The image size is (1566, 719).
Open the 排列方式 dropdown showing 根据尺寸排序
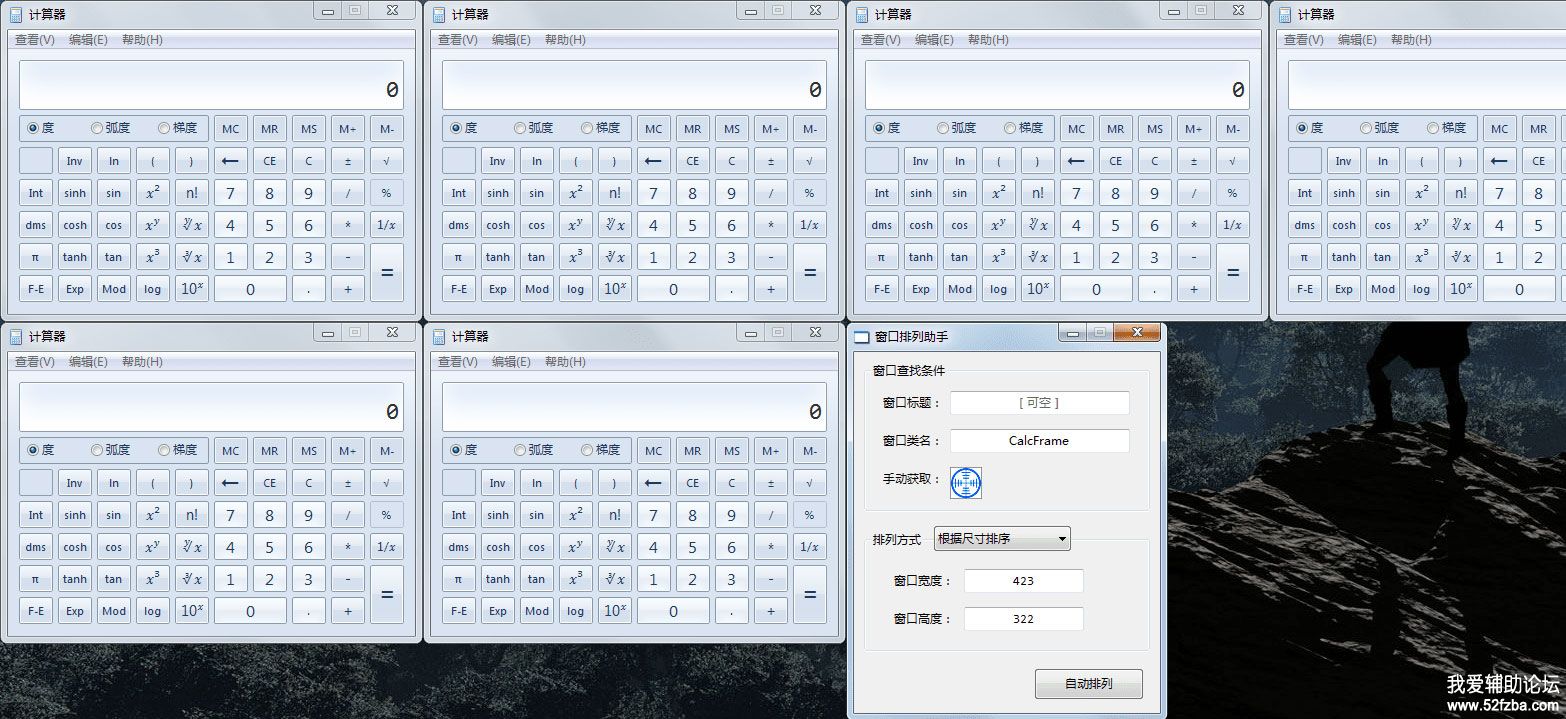coord(1002,538)
